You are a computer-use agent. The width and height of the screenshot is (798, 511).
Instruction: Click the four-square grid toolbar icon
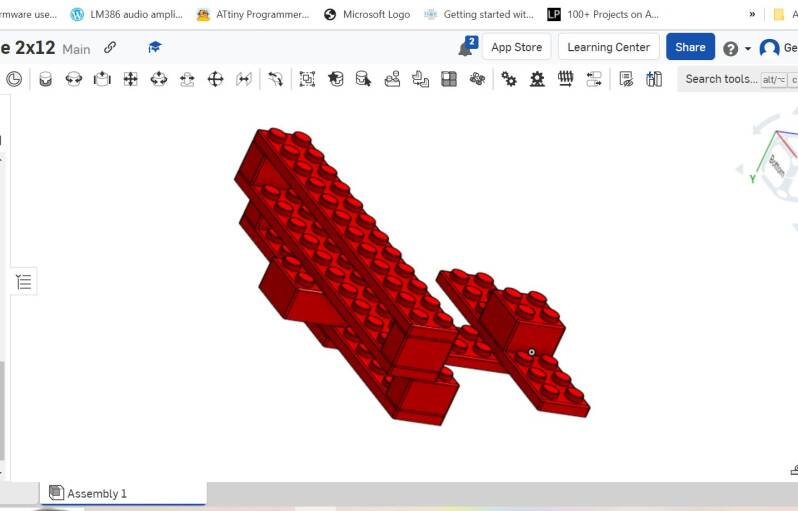[x=449, y=79]
